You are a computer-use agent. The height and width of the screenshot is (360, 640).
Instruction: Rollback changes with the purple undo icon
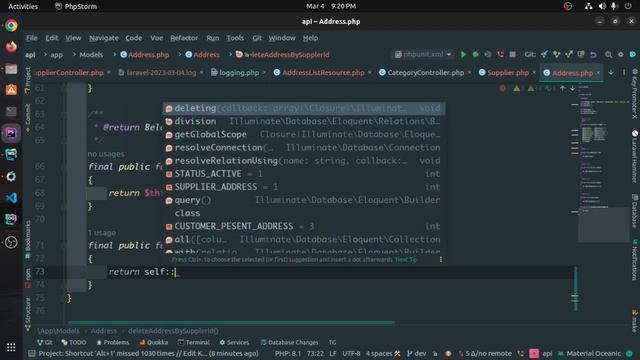(x=593, y=54)
